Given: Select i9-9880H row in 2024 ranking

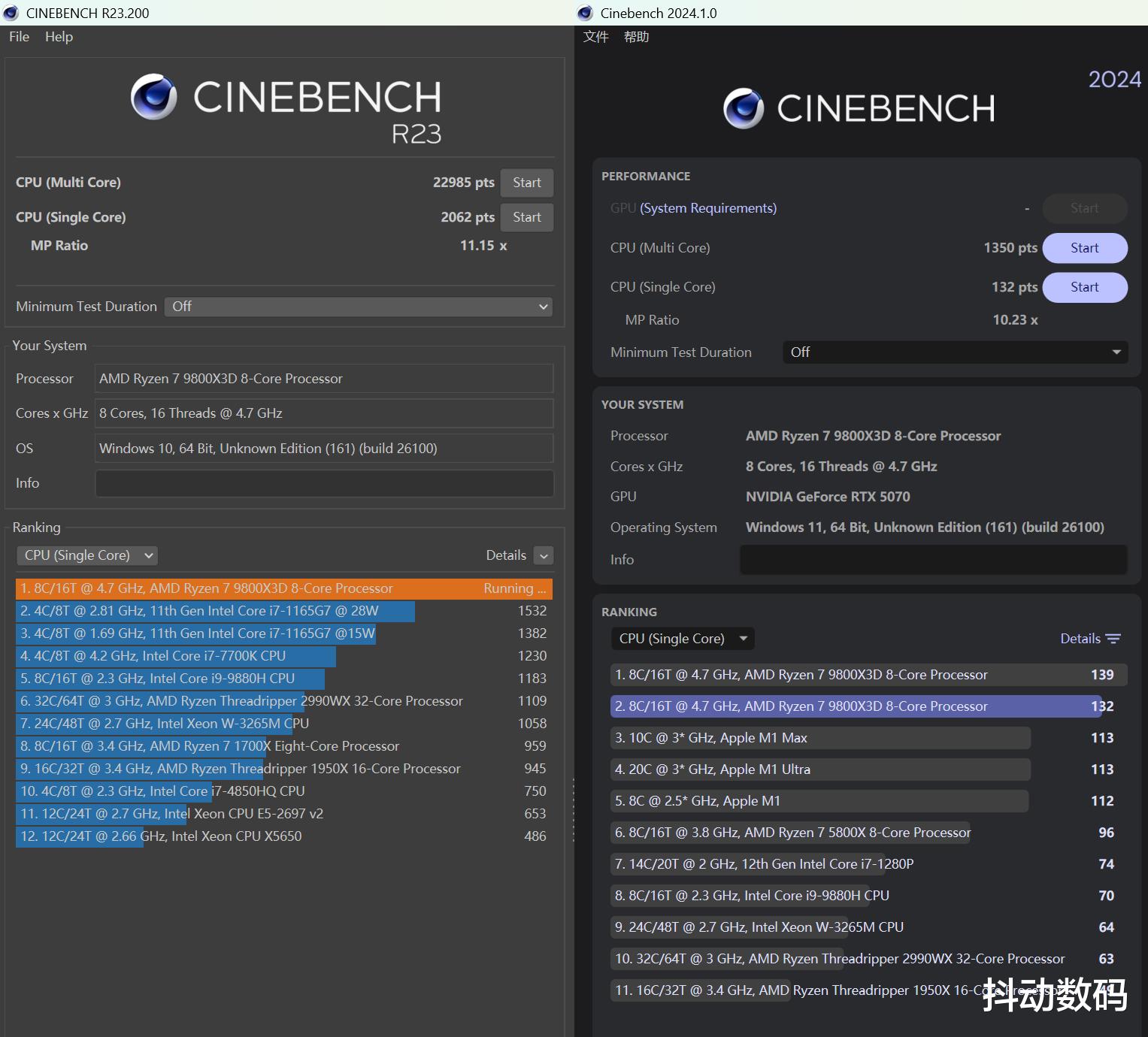Looking at the screenshot, I should tap(868, 896).
